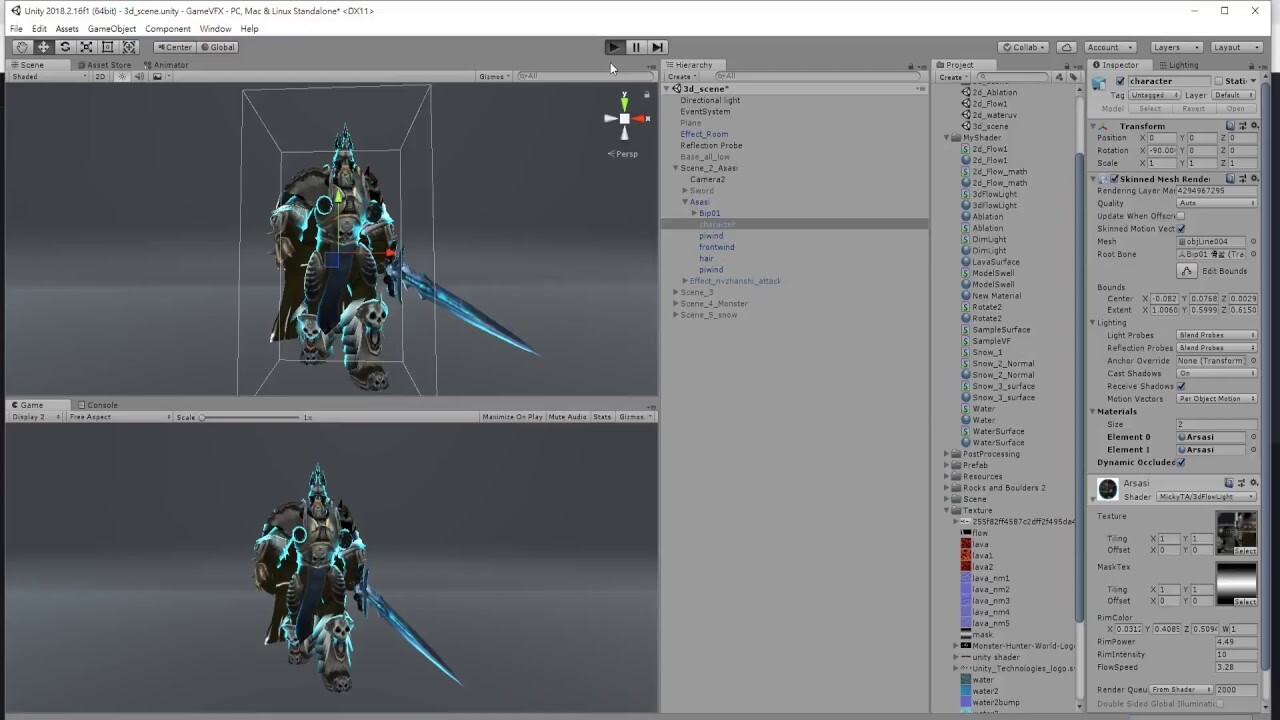
Task: Select the Rotate tool in the toolbar
Action: (65, 47)
